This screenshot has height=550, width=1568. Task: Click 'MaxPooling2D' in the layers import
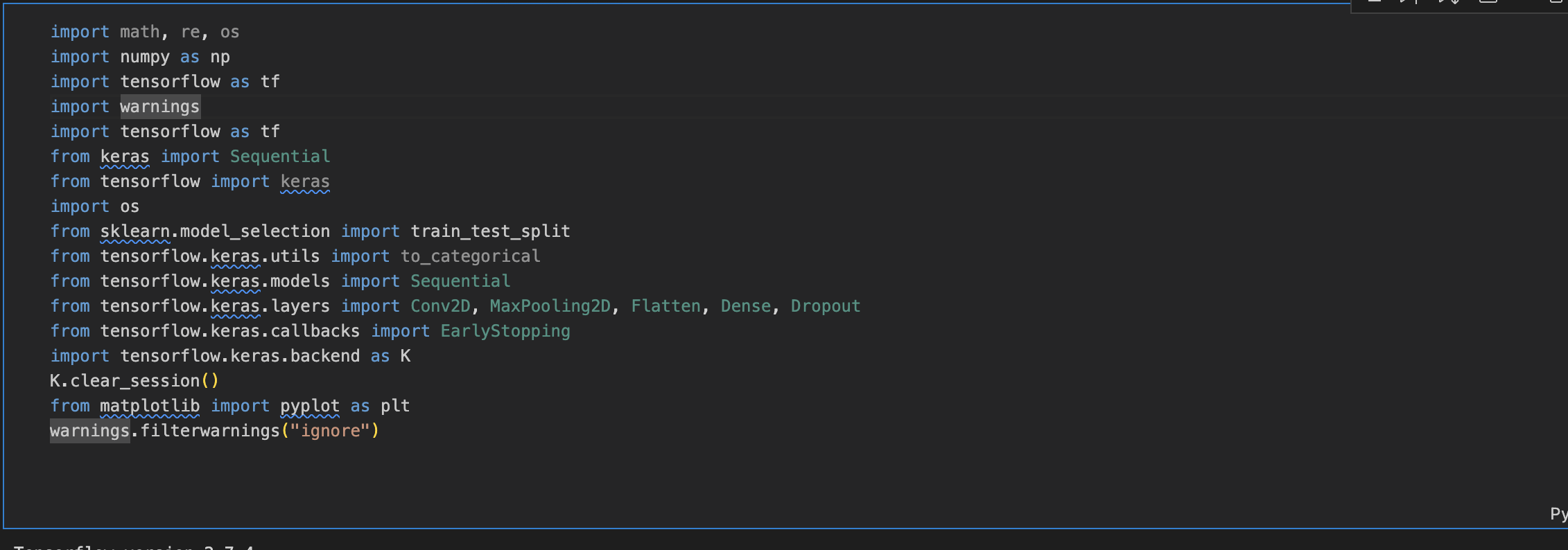tap(550, 306)
